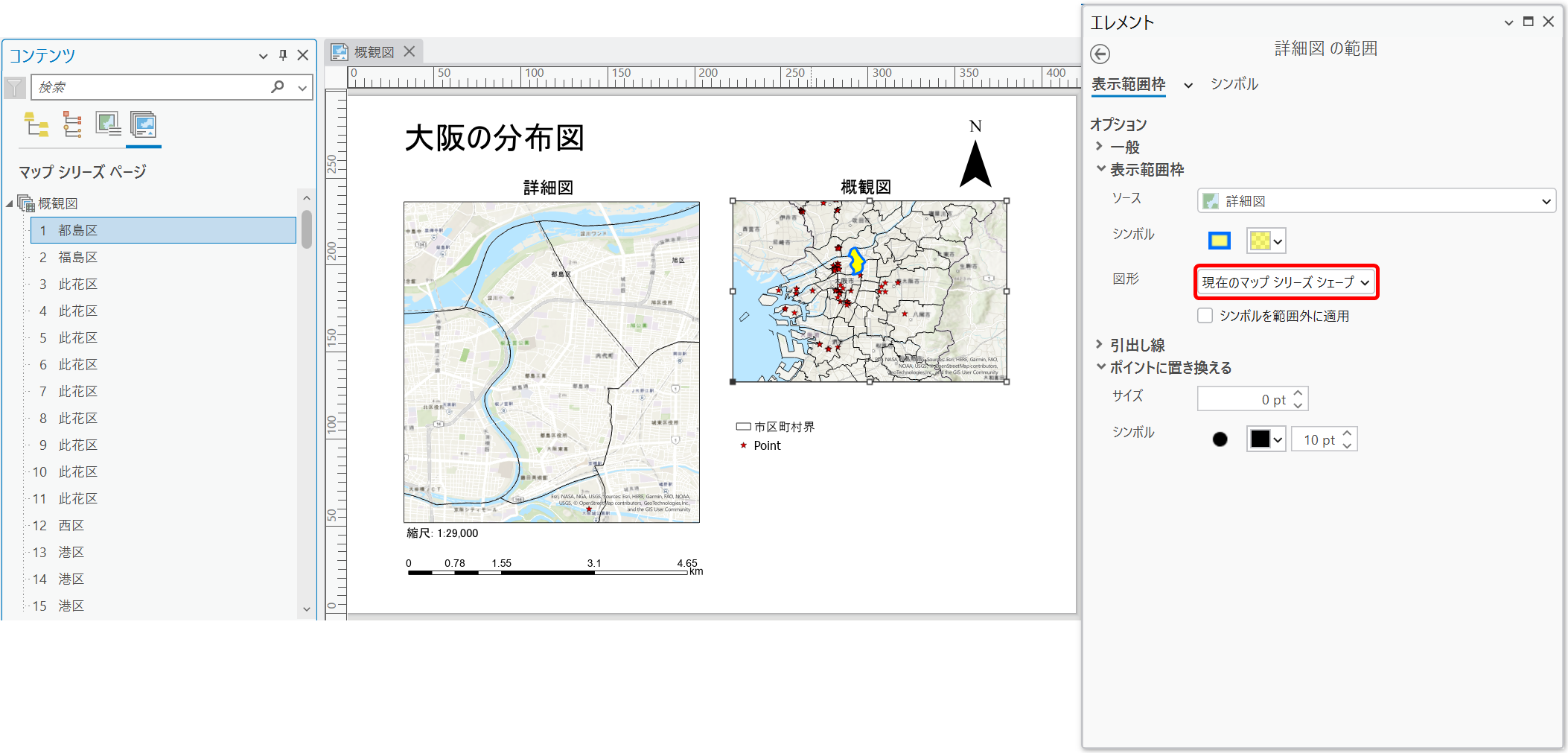Select the 概観図 layout view tab
This screenshot has height=753, width=1568.
[374, 52]
